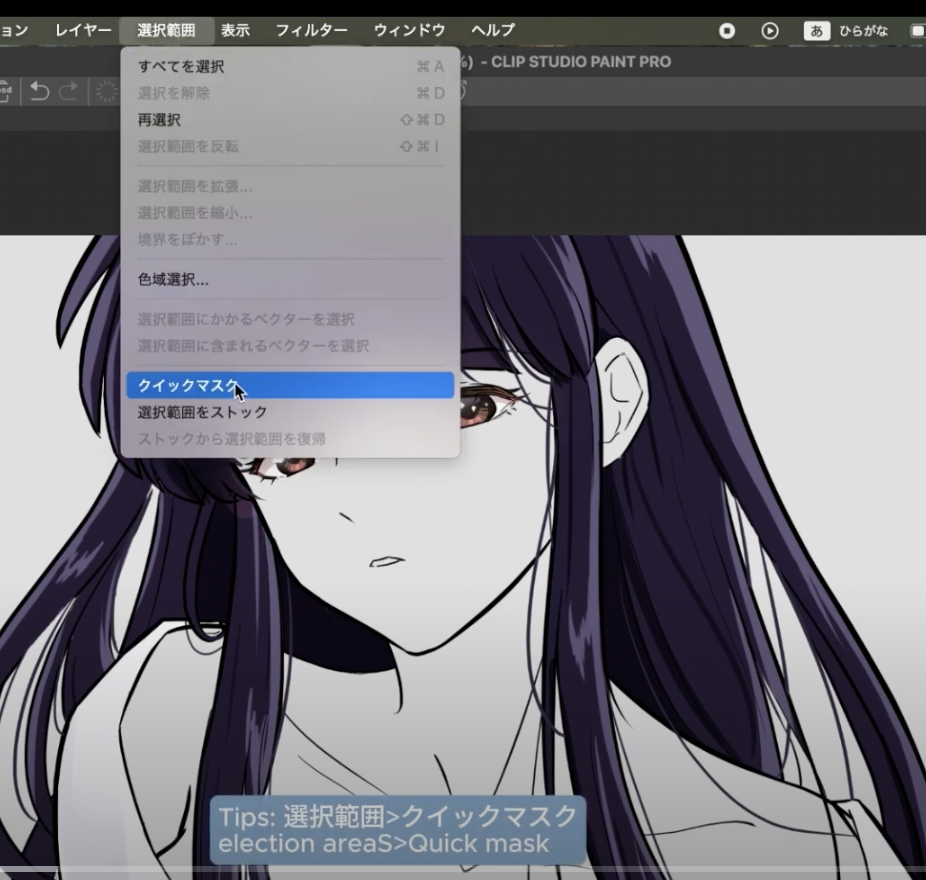The height and width of the screenshot is (880, 926).
Task: Choose 選択範囲をストック menu entry
Action: 290,412
